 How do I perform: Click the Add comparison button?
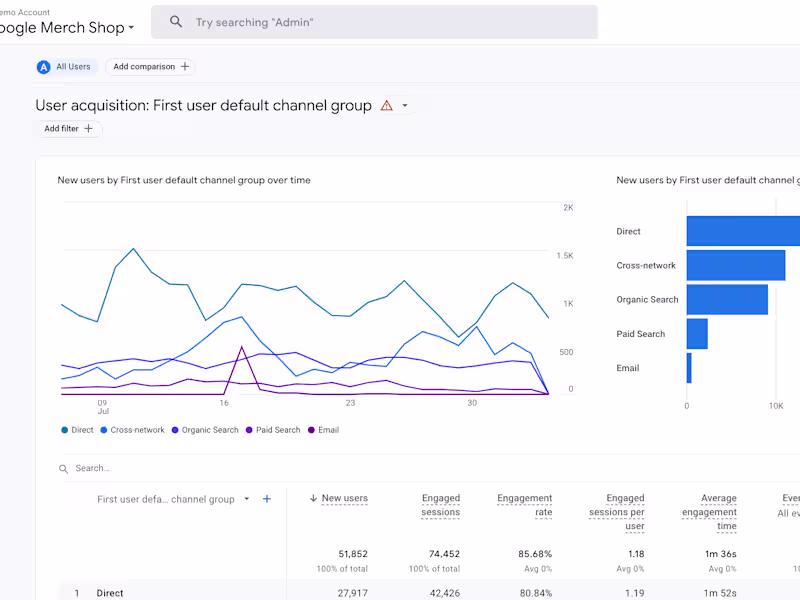(149, 67)
